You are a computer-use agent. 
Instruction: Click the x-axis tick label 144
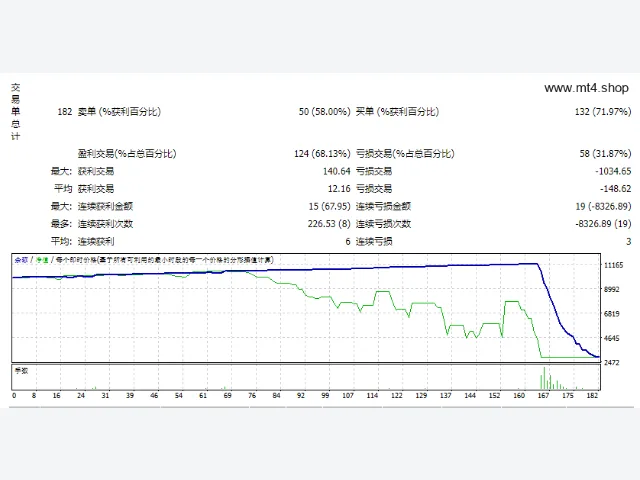tap(470, 395)
